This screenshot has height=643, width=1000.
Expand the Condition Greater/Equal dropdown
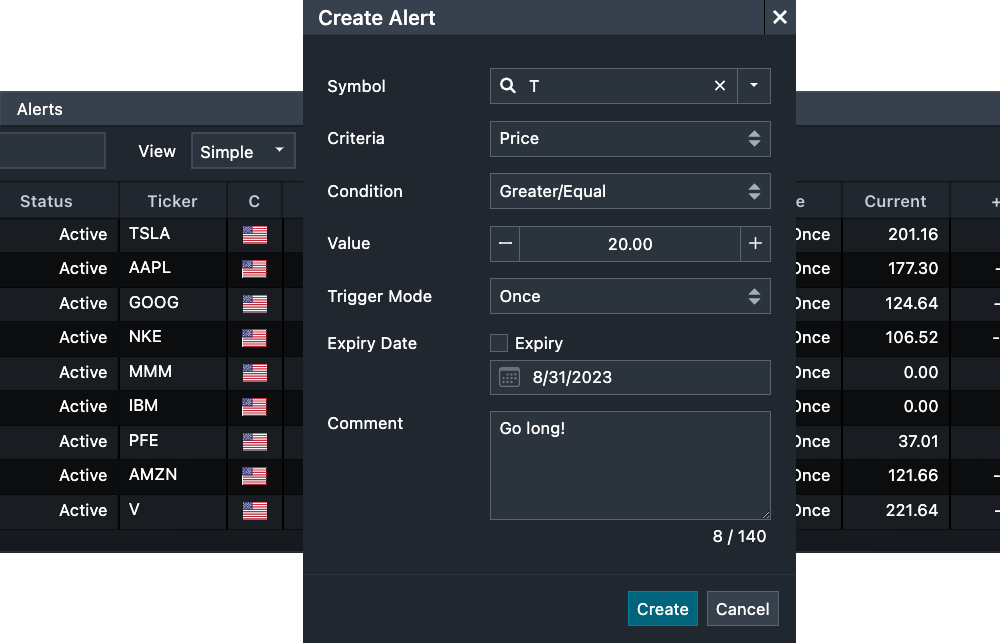pos(630,191)
